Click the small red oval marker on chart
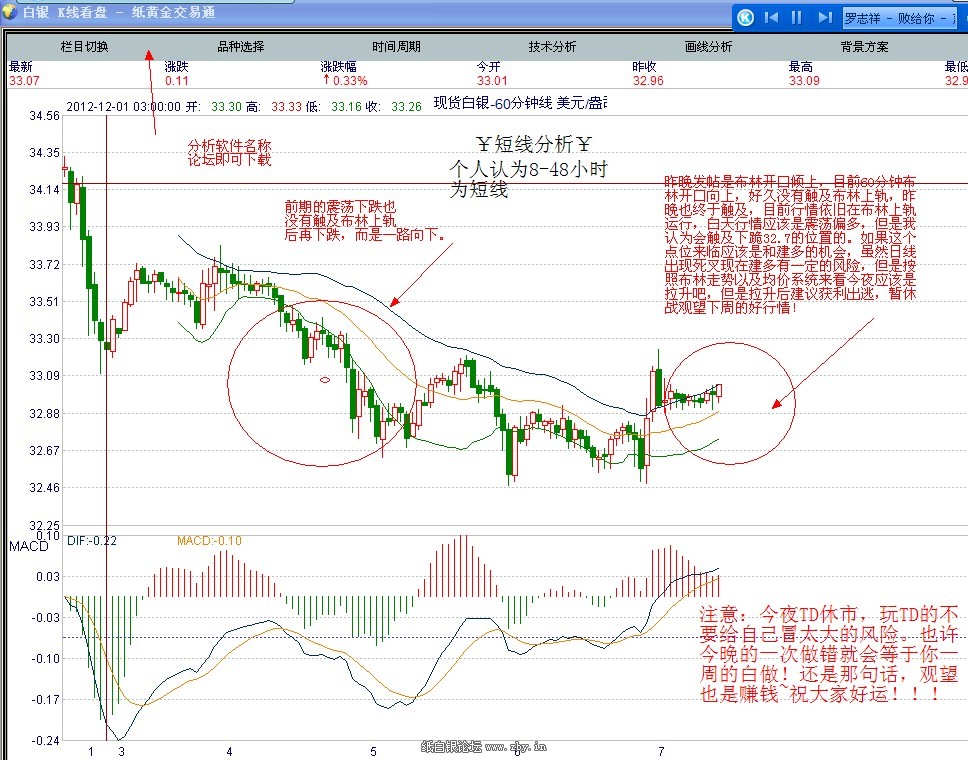This screenshot has width=968, height=760. tap(324, 380)
